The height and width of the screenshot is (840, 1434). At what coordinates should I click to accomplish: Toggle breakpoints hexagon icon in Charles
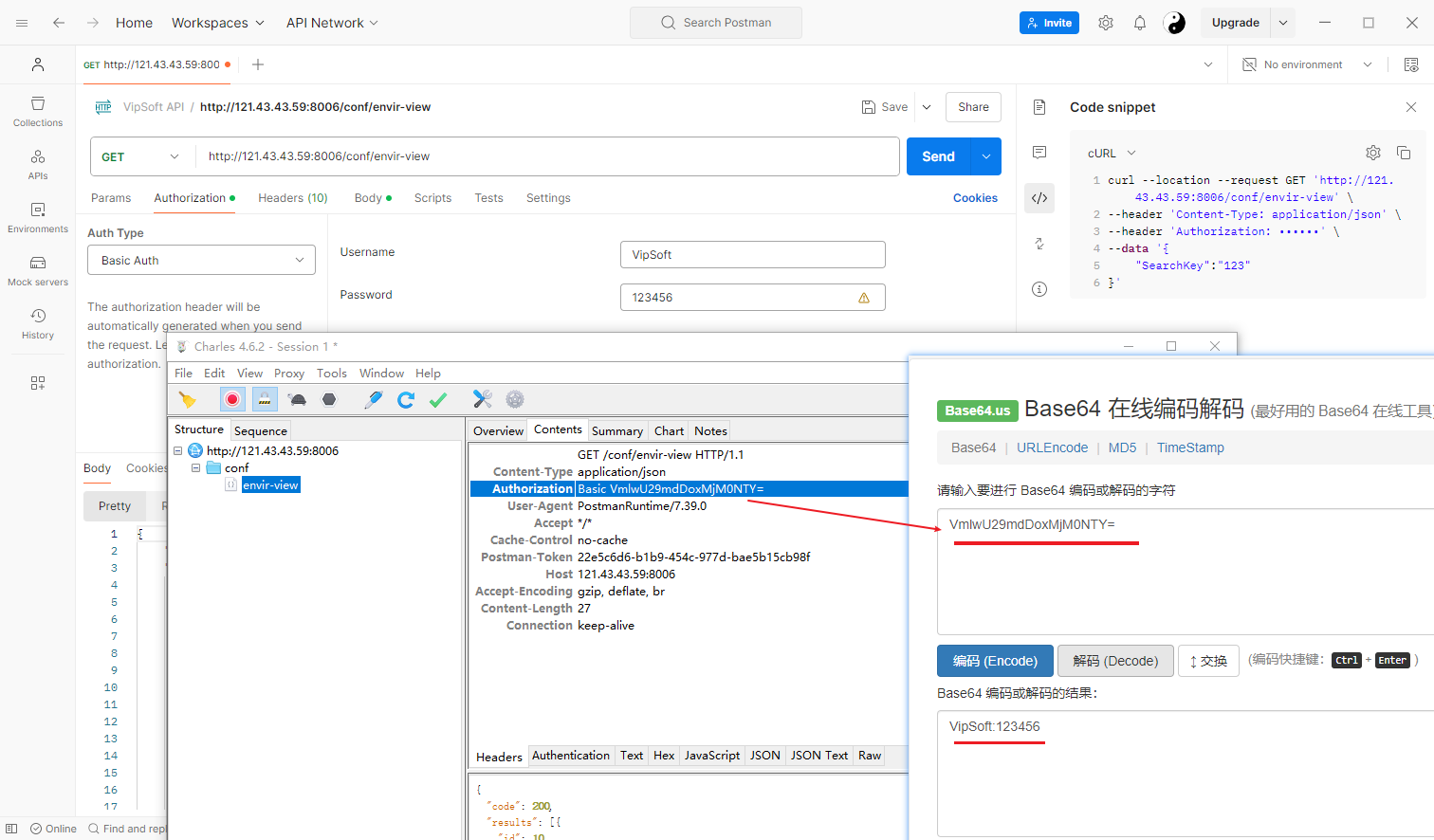tap(329, 399)
